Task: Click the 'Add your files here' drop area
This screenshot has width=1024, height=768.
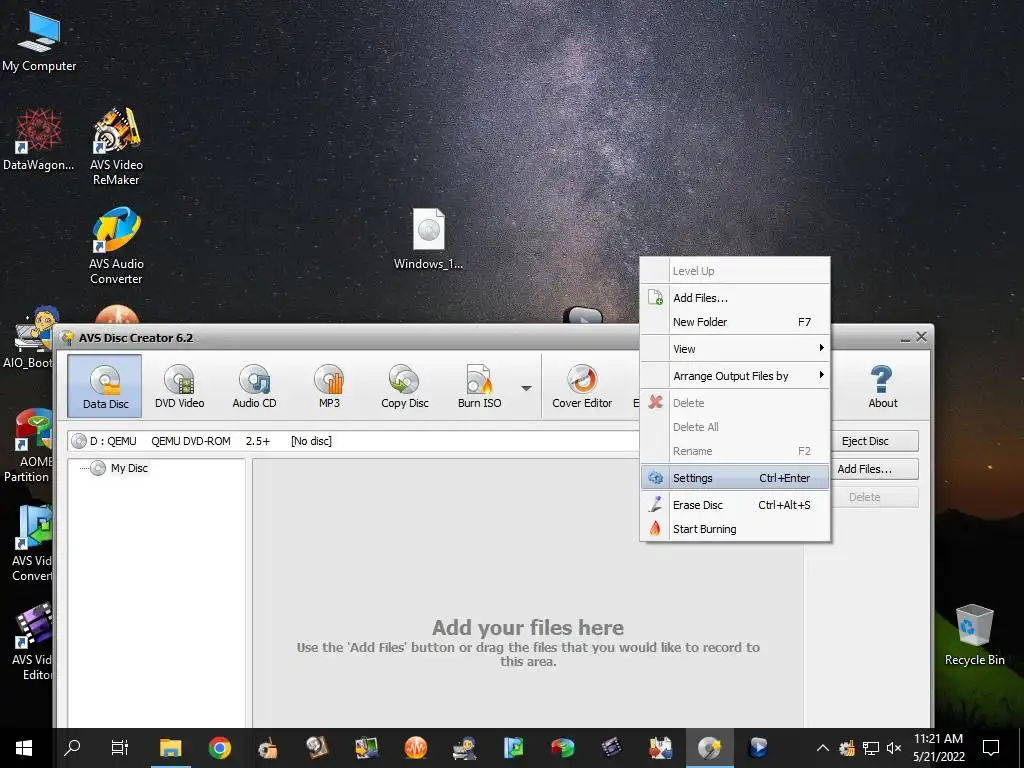Action: click(x=528, y=593)
